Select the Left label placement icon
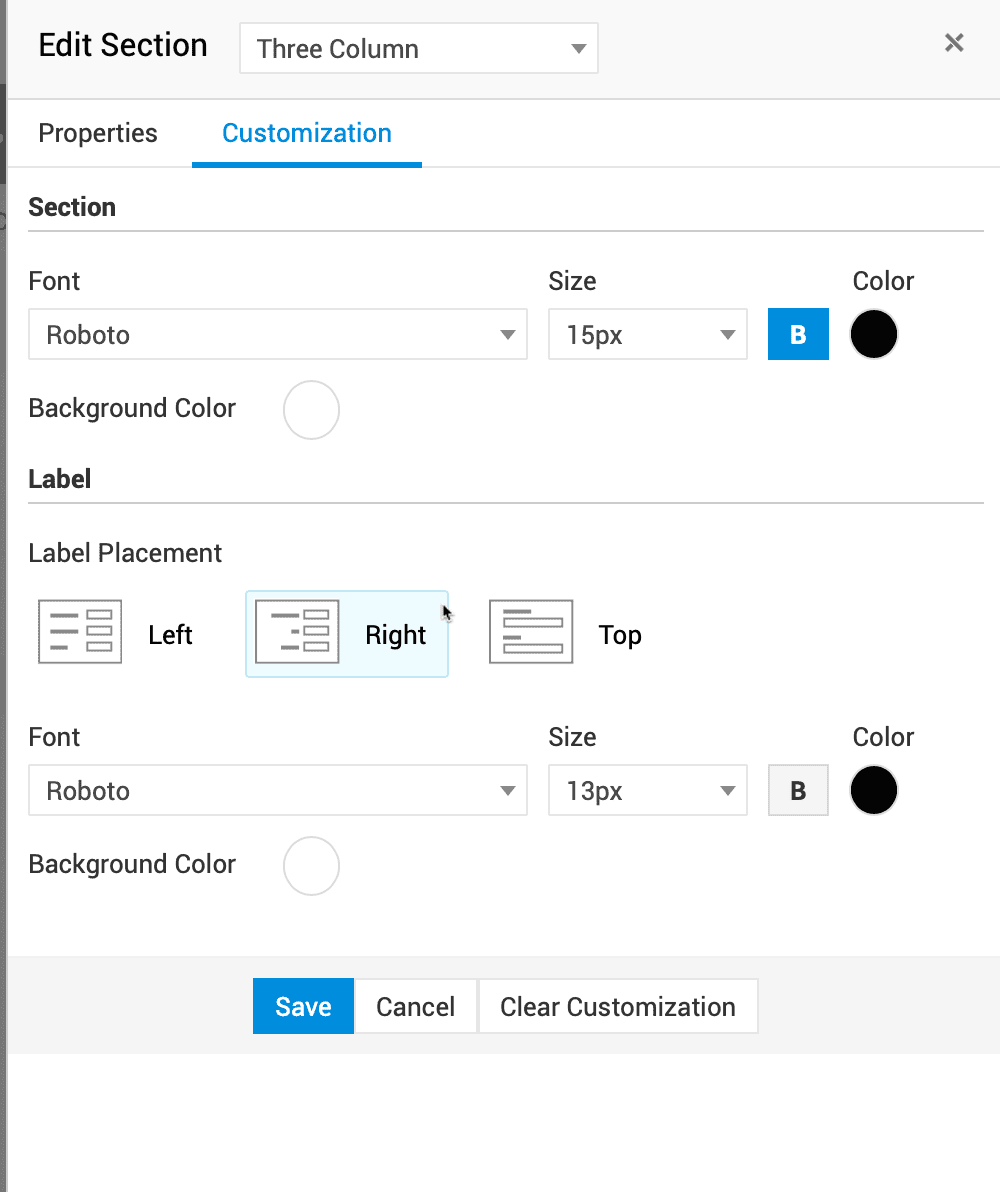 pyautogui.click(x=80, y=632)
